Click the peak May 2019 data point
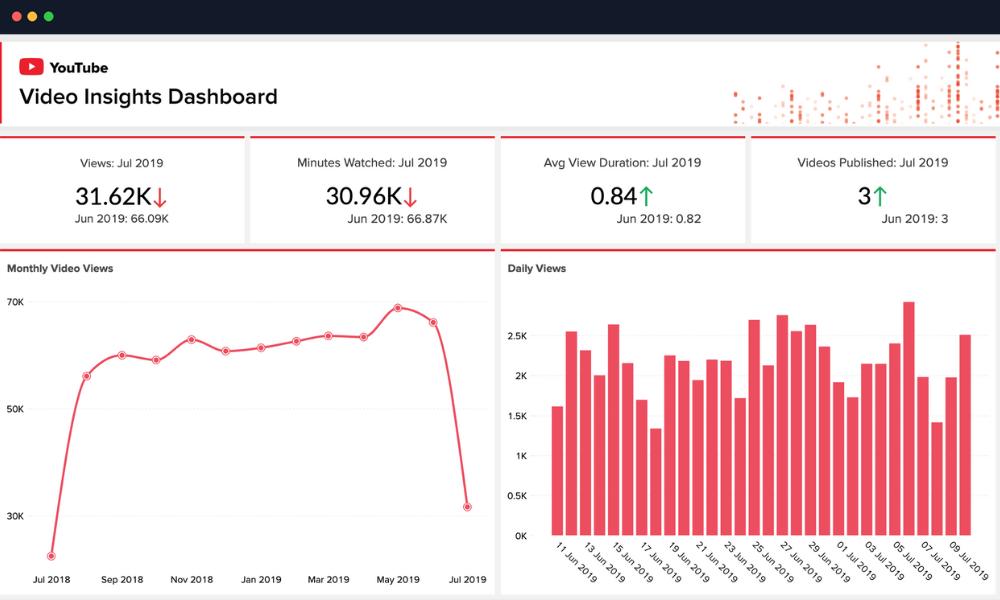This screenshot has width=1000, height=600. point(397,307)
